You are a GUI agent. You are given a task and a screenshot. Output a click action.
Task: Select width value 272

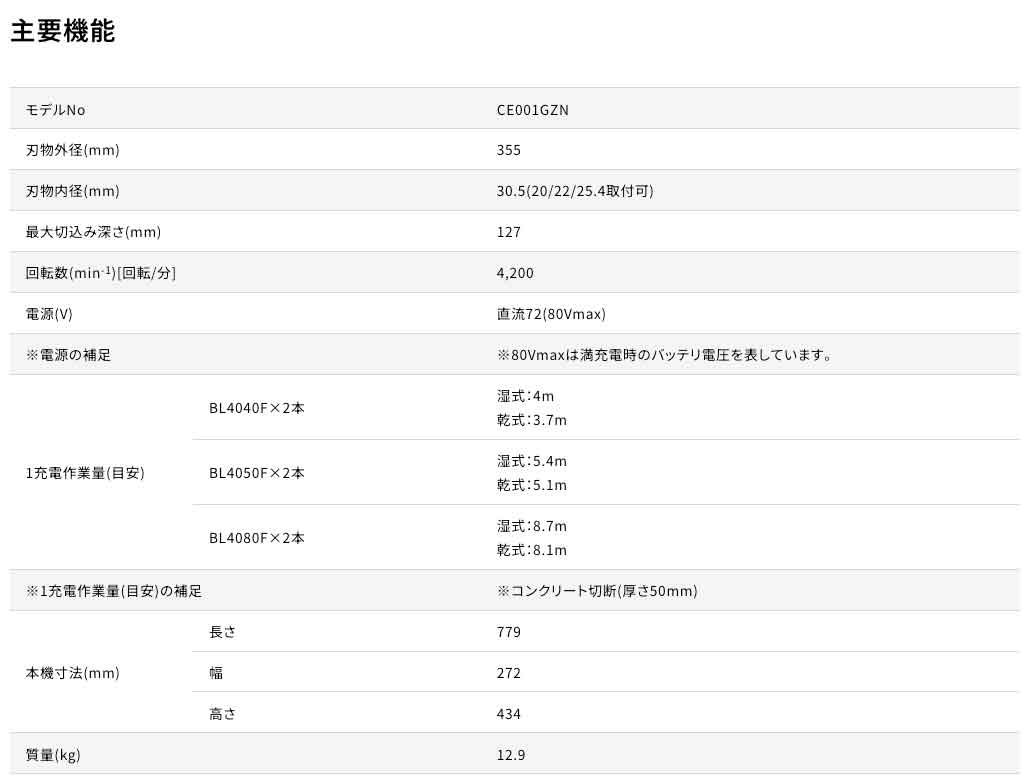pyautogui.click(x=508, y=673)
